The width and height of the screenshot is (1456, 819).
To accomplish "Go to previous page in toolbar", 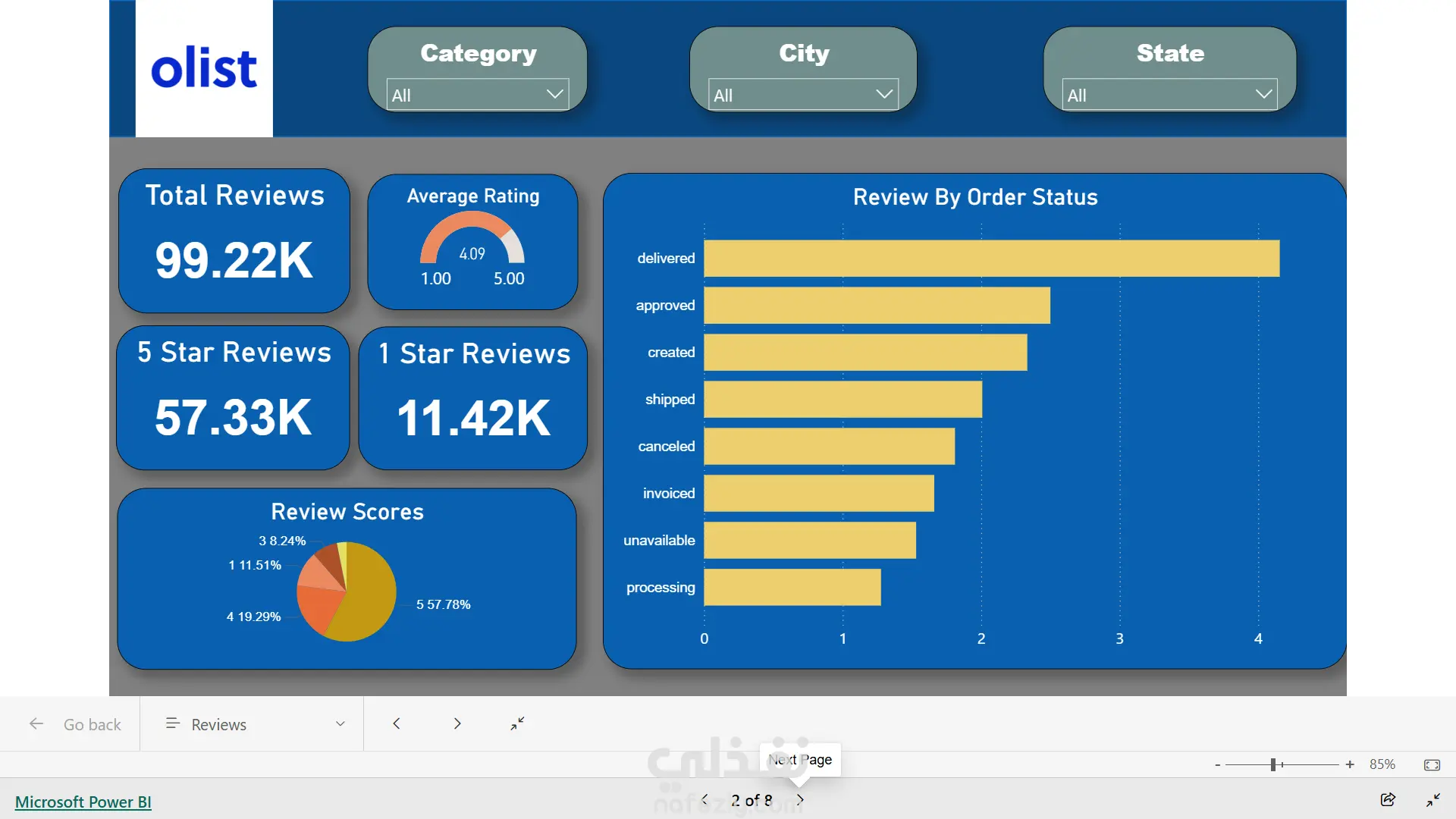I will [397, 723].
